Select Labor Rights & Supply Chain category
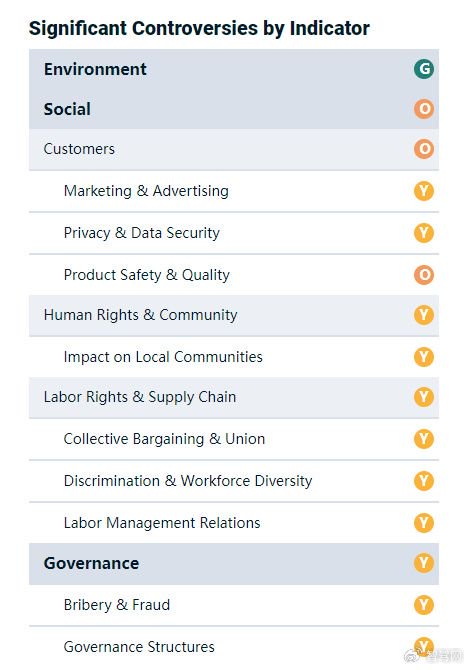 234,397
